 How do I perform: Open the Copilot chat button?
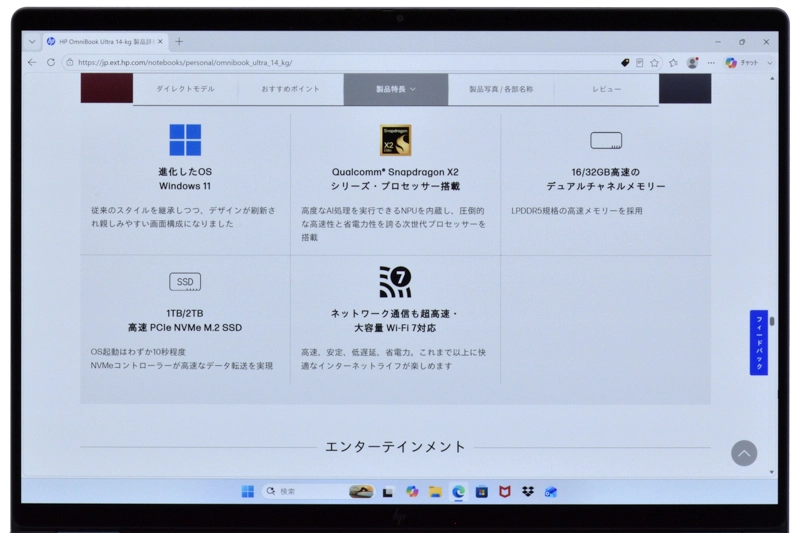741,62
